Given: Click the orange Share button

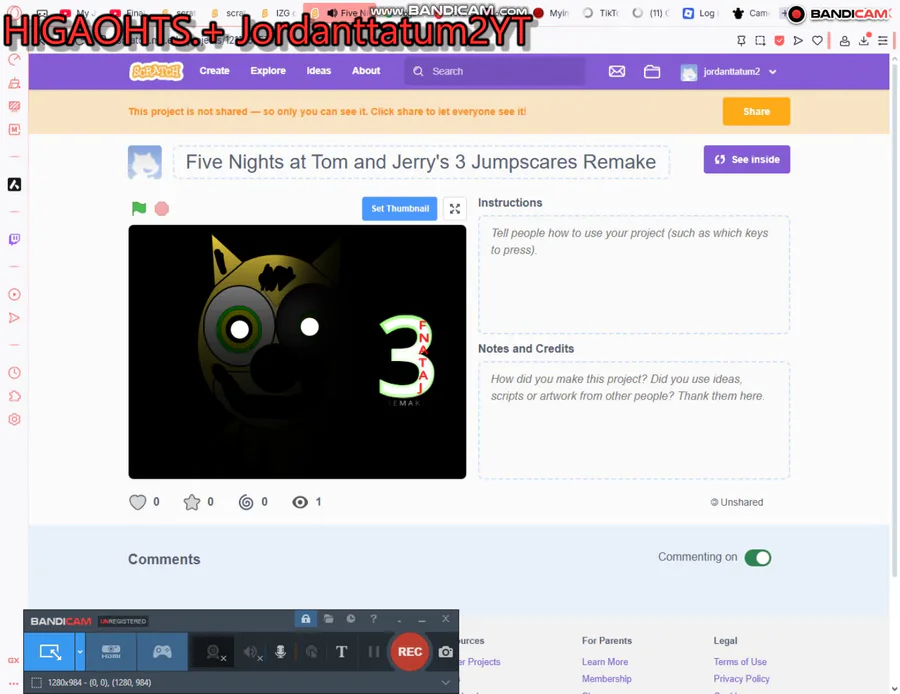Looking at the screenshot, I should pos(756,111).
